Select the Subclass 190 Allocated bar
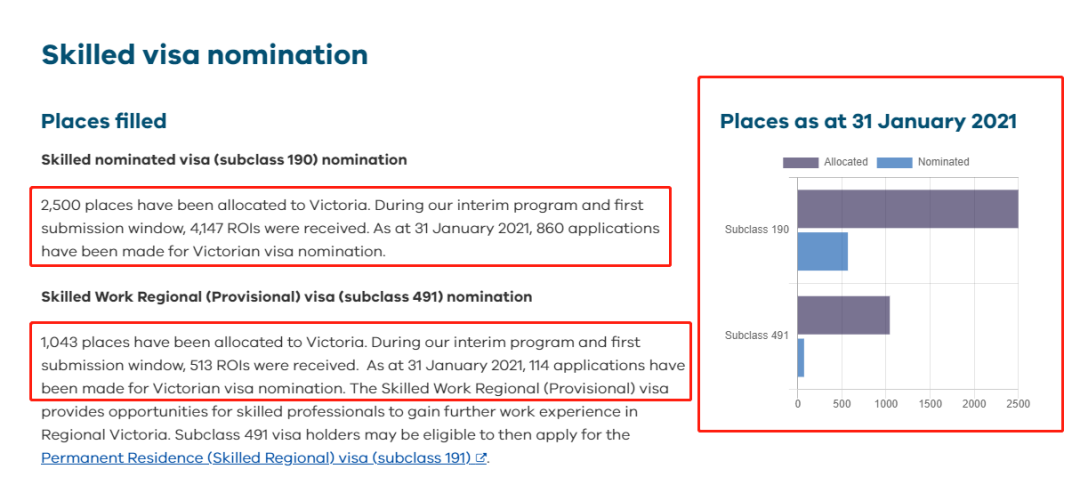The height and width of the screenshot is (477, 1080). 908,209
